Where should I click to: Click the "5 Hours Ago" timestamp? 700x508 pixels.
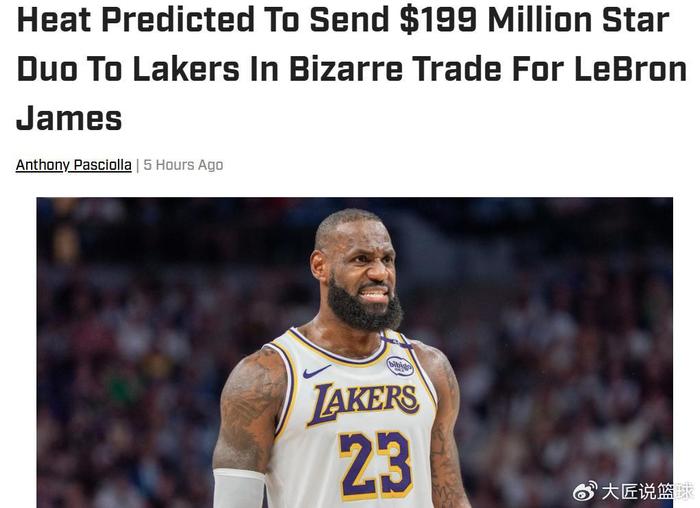(x=183, y=165)
